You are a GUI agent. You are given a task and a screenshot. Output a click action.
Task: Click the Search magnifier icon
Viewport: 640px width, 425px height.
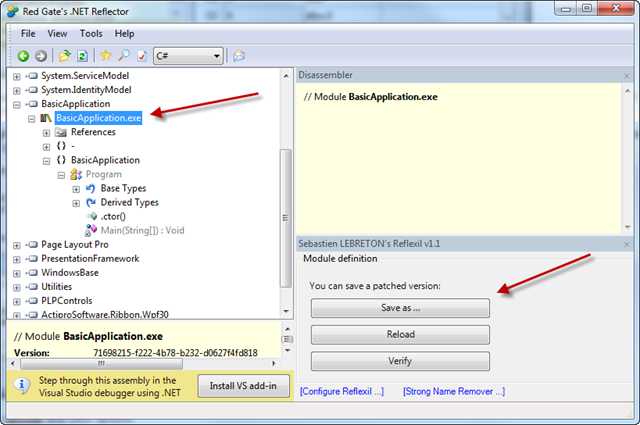(x=124, y=55)
